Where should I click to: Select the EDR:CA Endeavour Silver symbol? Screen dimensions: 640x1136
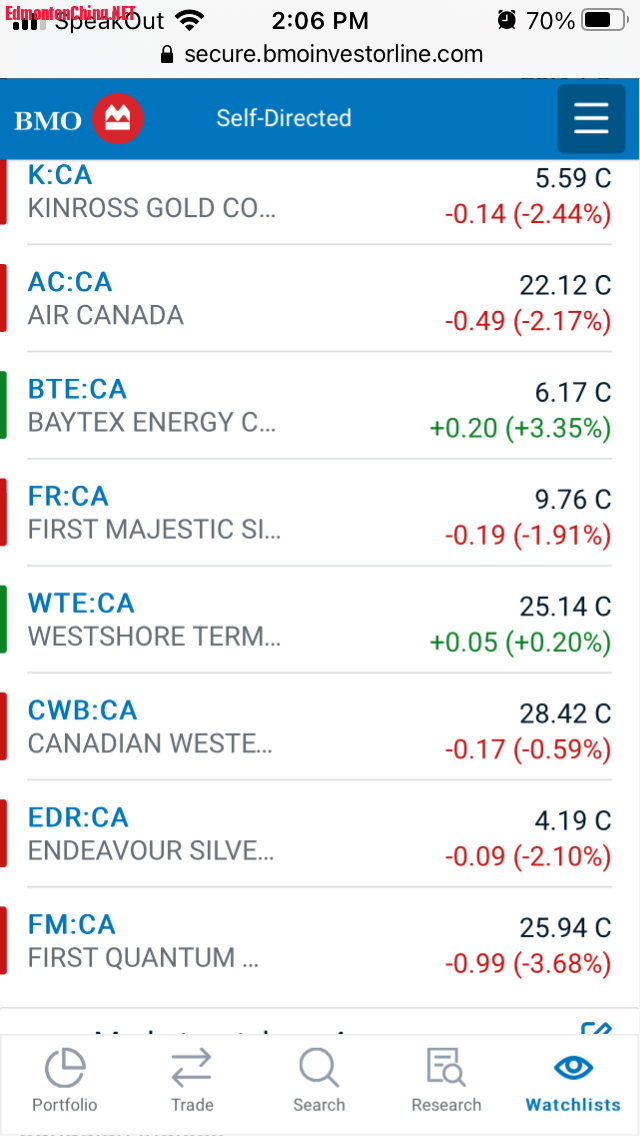[x=78, y=817]
